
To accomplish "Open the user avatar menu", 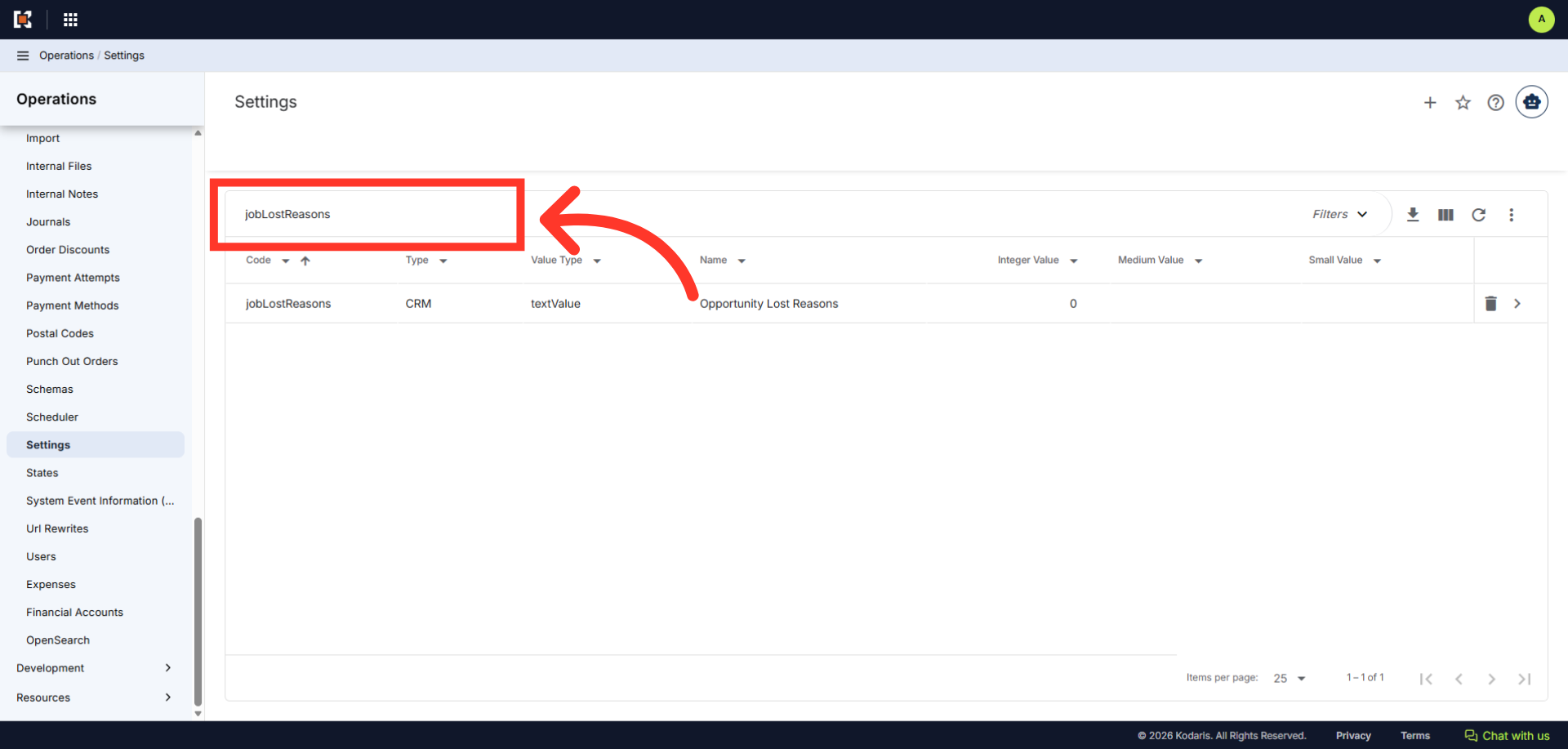I will [1541, 20].
